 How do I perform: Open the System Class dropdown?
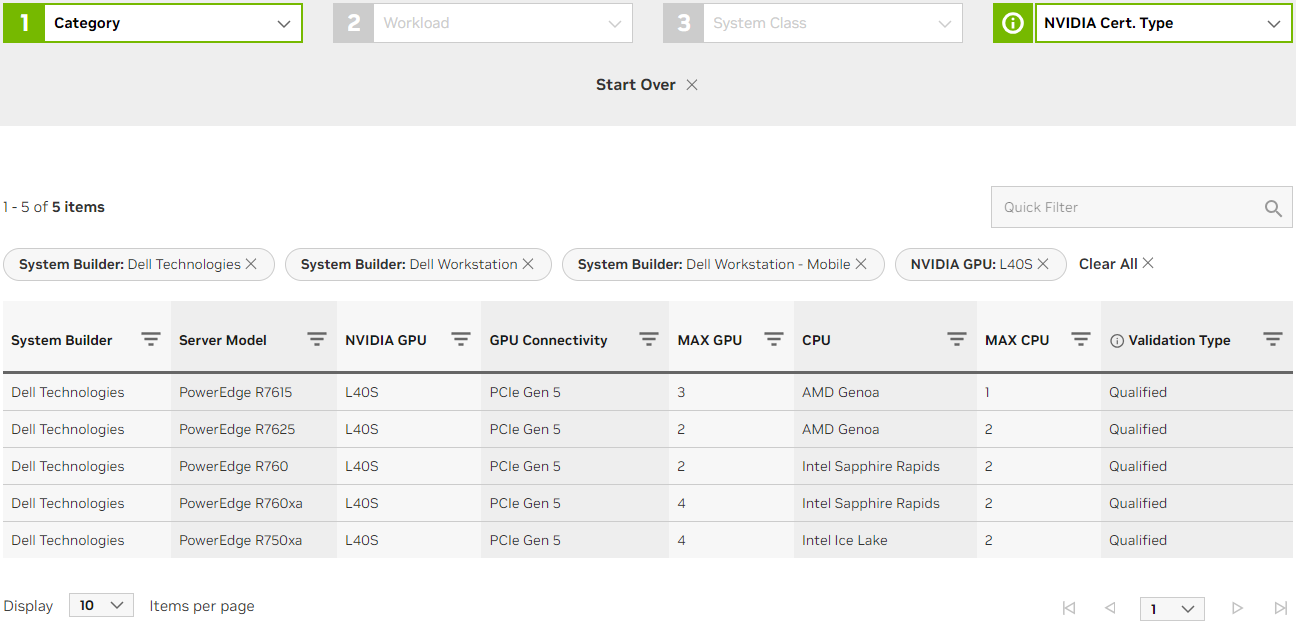click(x=833, y=23)
